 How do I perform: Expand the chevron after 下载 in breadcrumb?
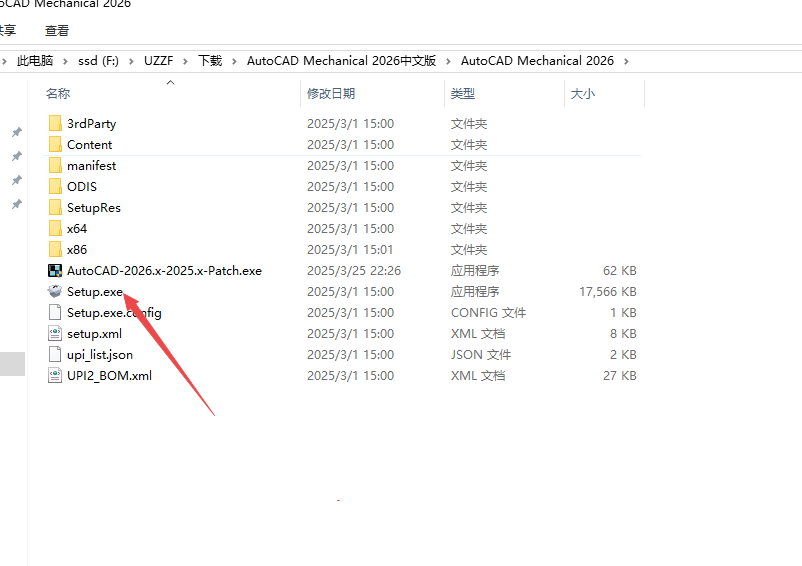234,61
